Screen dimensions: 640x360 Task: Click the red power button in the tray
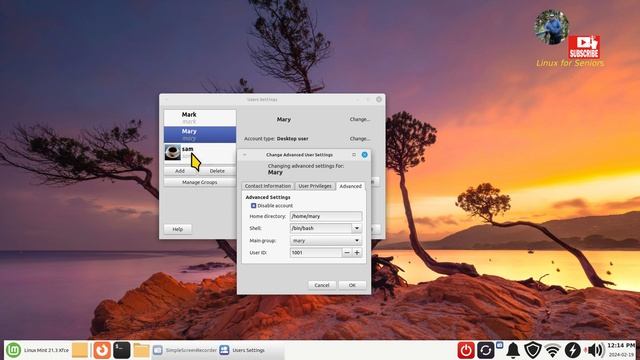point(466,350)
